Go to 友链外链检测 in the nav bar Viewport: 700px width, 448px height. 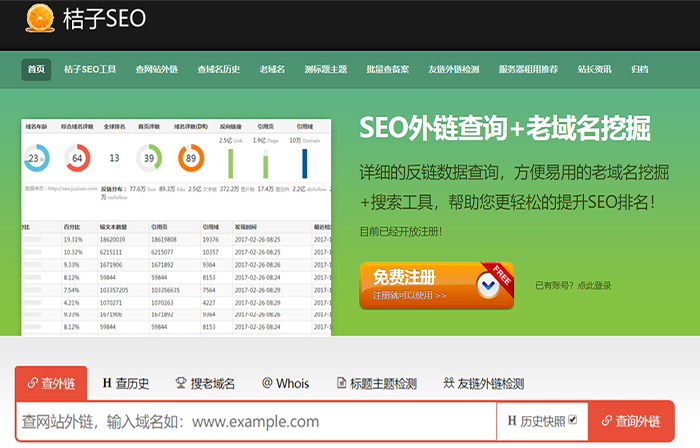click(454, 69)
